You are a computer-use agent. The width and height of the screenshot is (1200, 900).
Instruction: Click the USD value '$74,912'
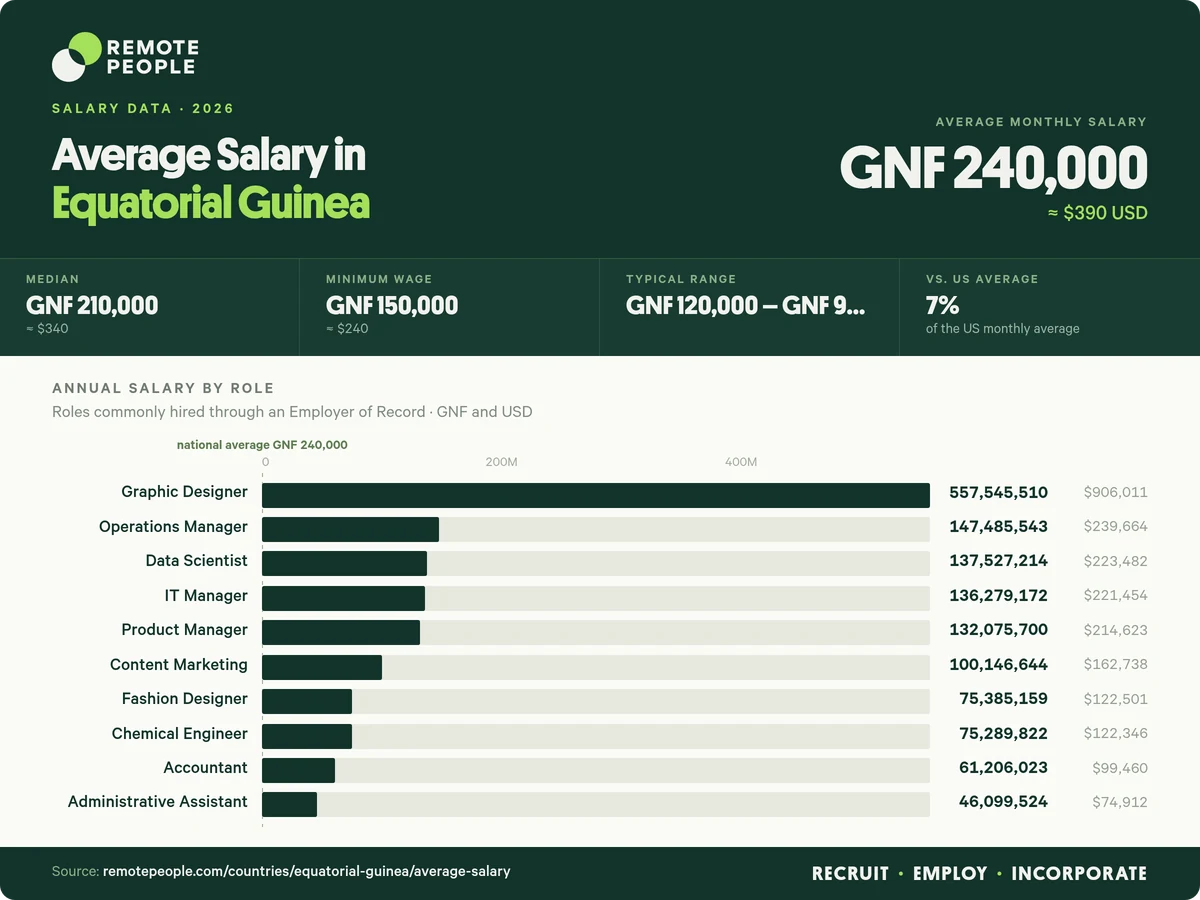1120,802
